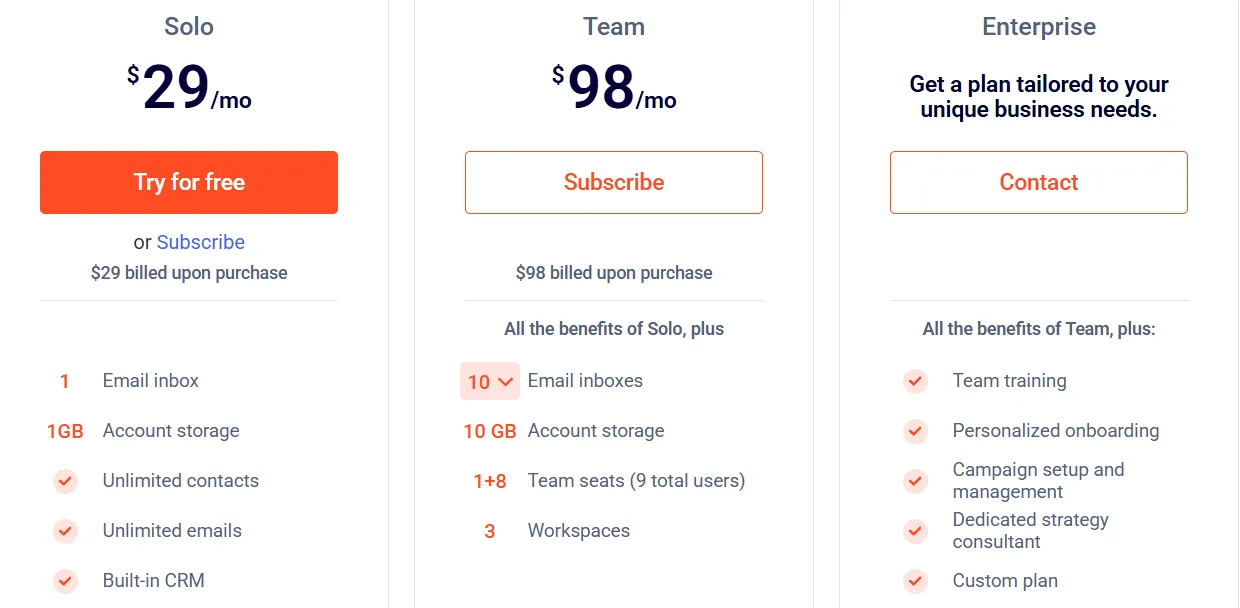1240x608 pixels.
Task: Click checkmark icon beside Unlimited emails
Action: [65, 531]
